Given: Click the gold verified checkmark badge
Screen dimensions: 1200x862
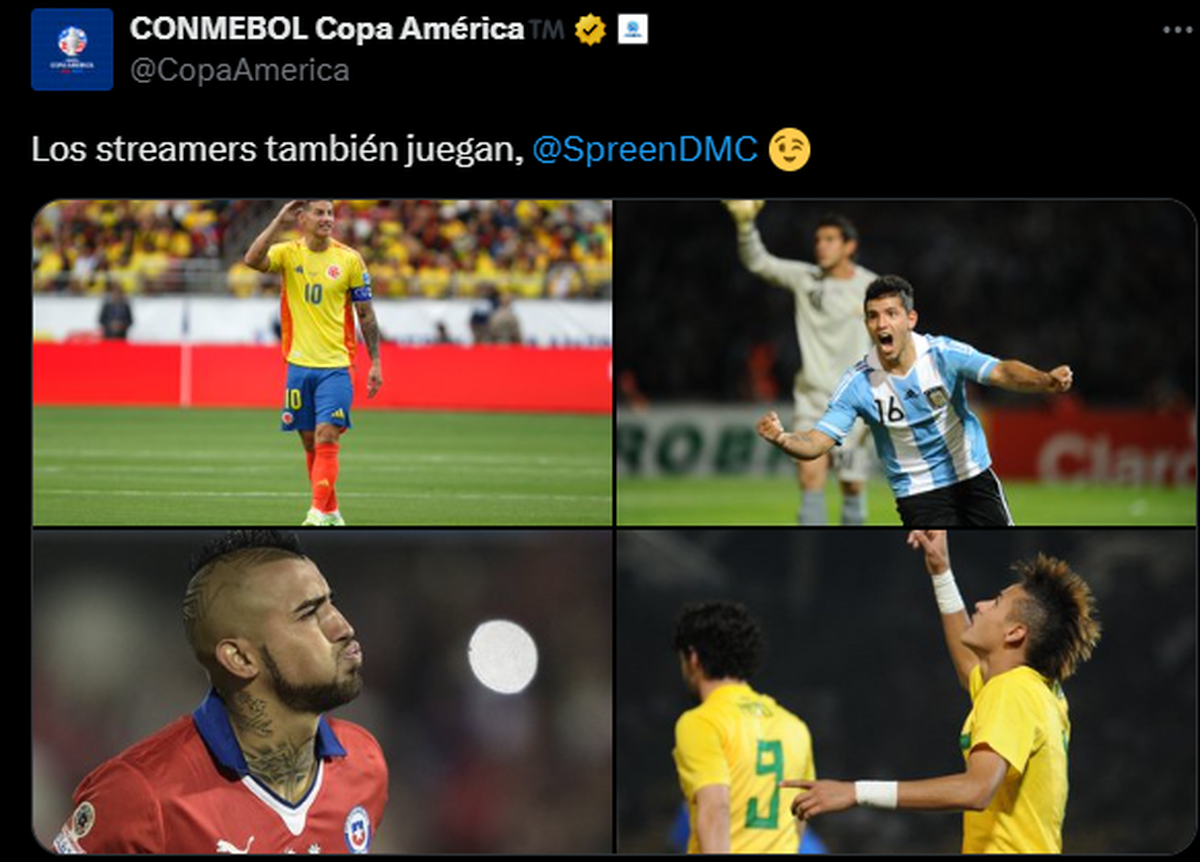Looking at the screenshot, I should click(590, 30).
